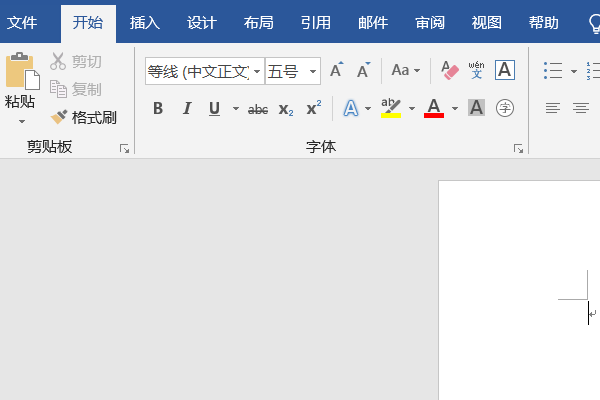This screenshot has width=600, height=400.
Task: Apply yellow text highlight color
Action: (391, 108)
